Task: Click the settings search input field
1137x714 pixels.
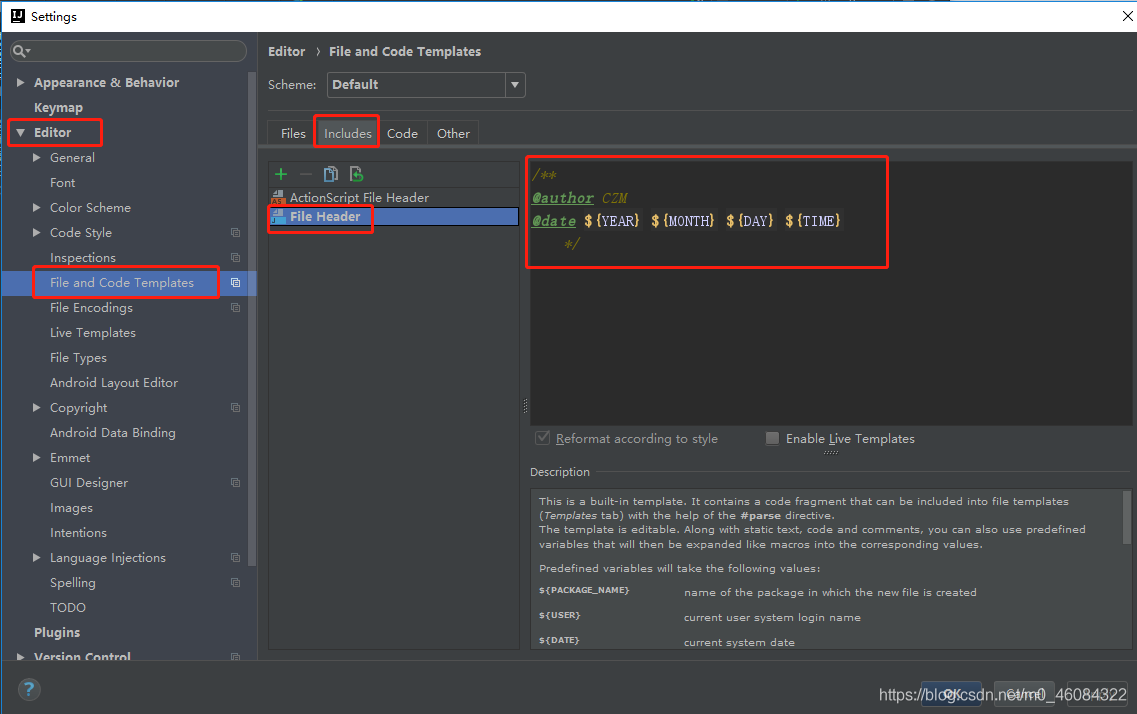Action: click(129, 51)
